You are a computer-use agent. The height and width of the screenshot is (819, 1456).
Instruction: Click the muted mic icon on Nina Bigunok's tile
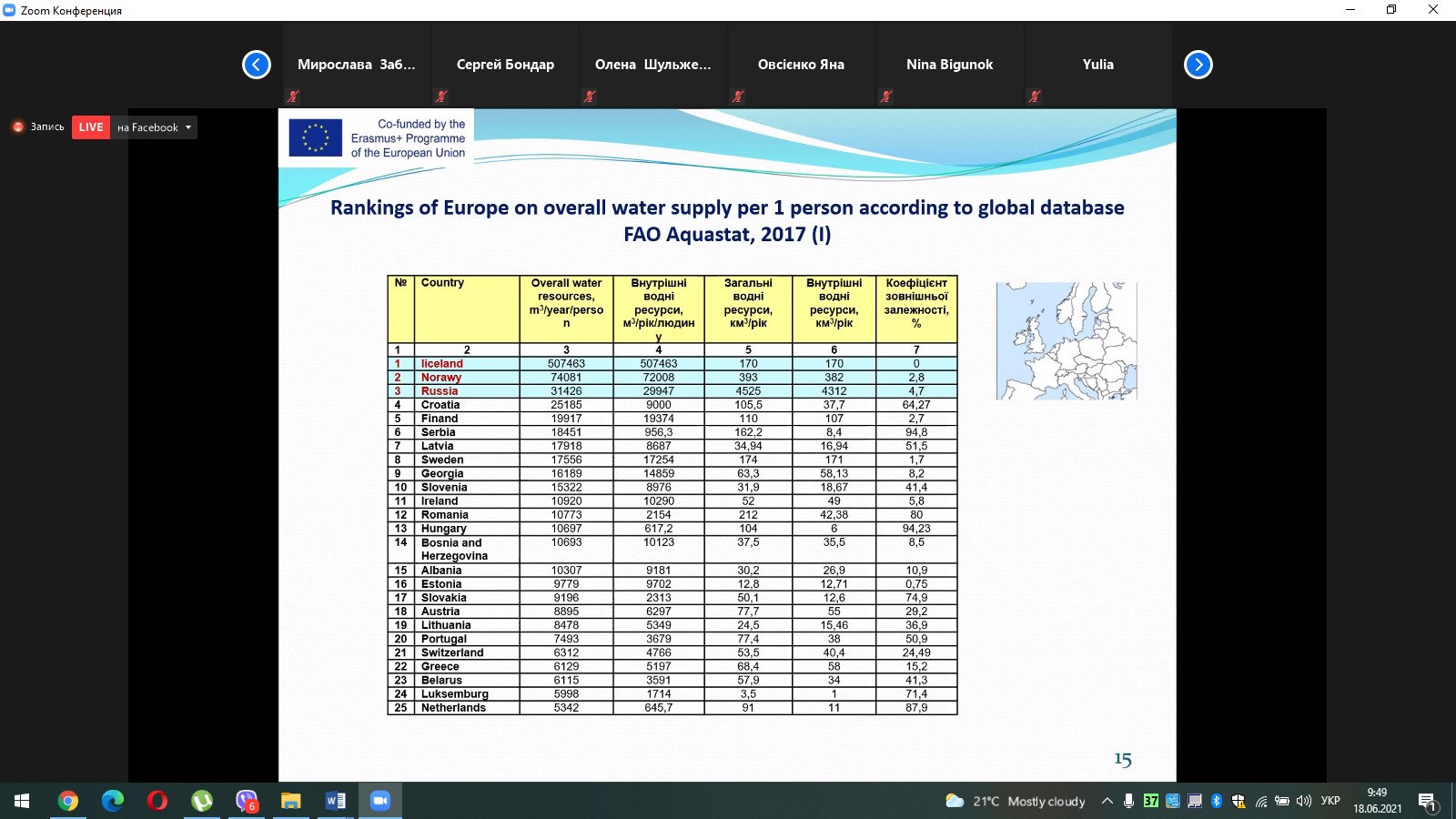click(886, 96)
